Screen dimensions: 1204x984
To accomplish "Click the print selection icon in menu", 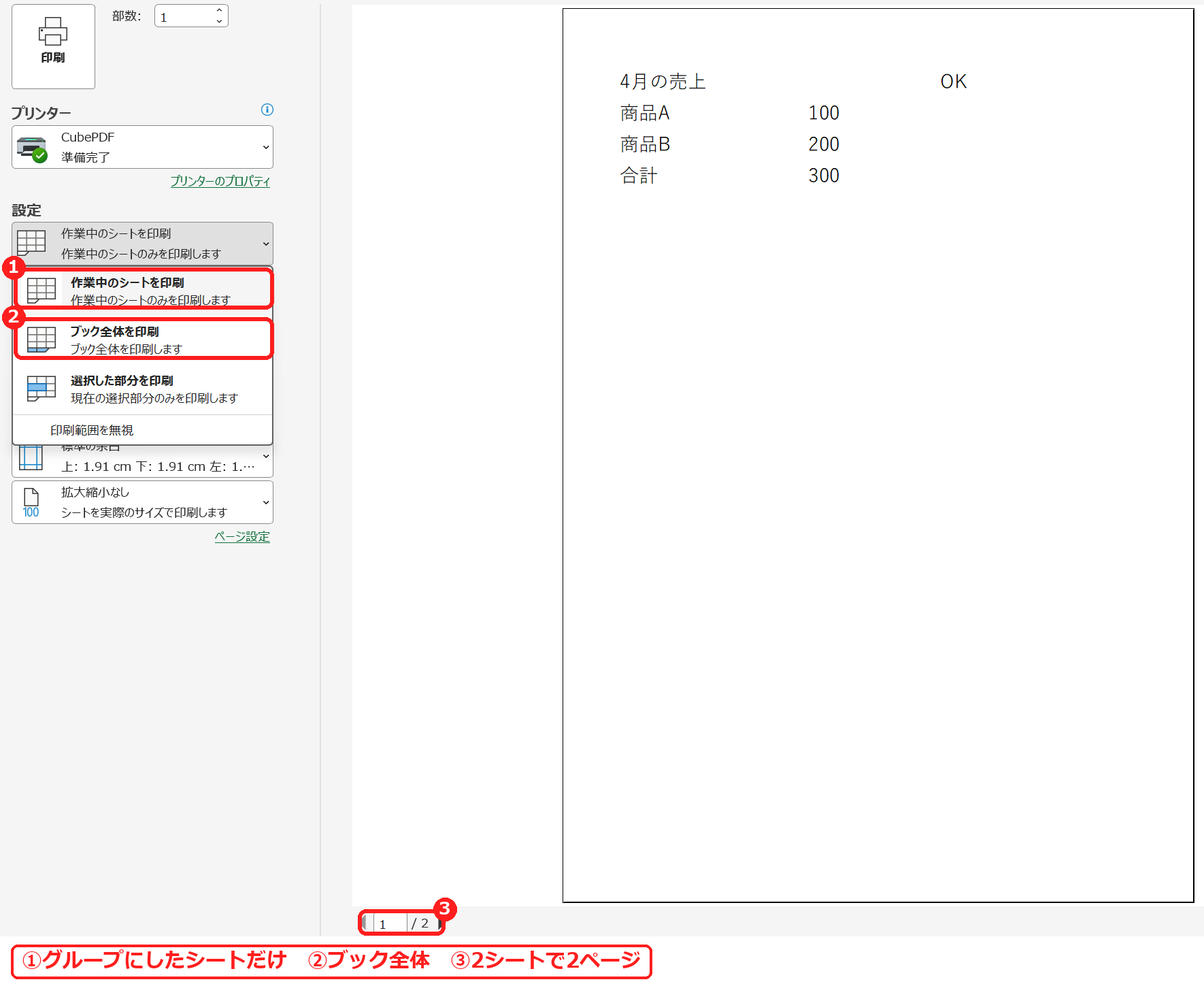I will pyautogui.click(x=41, y=389).
